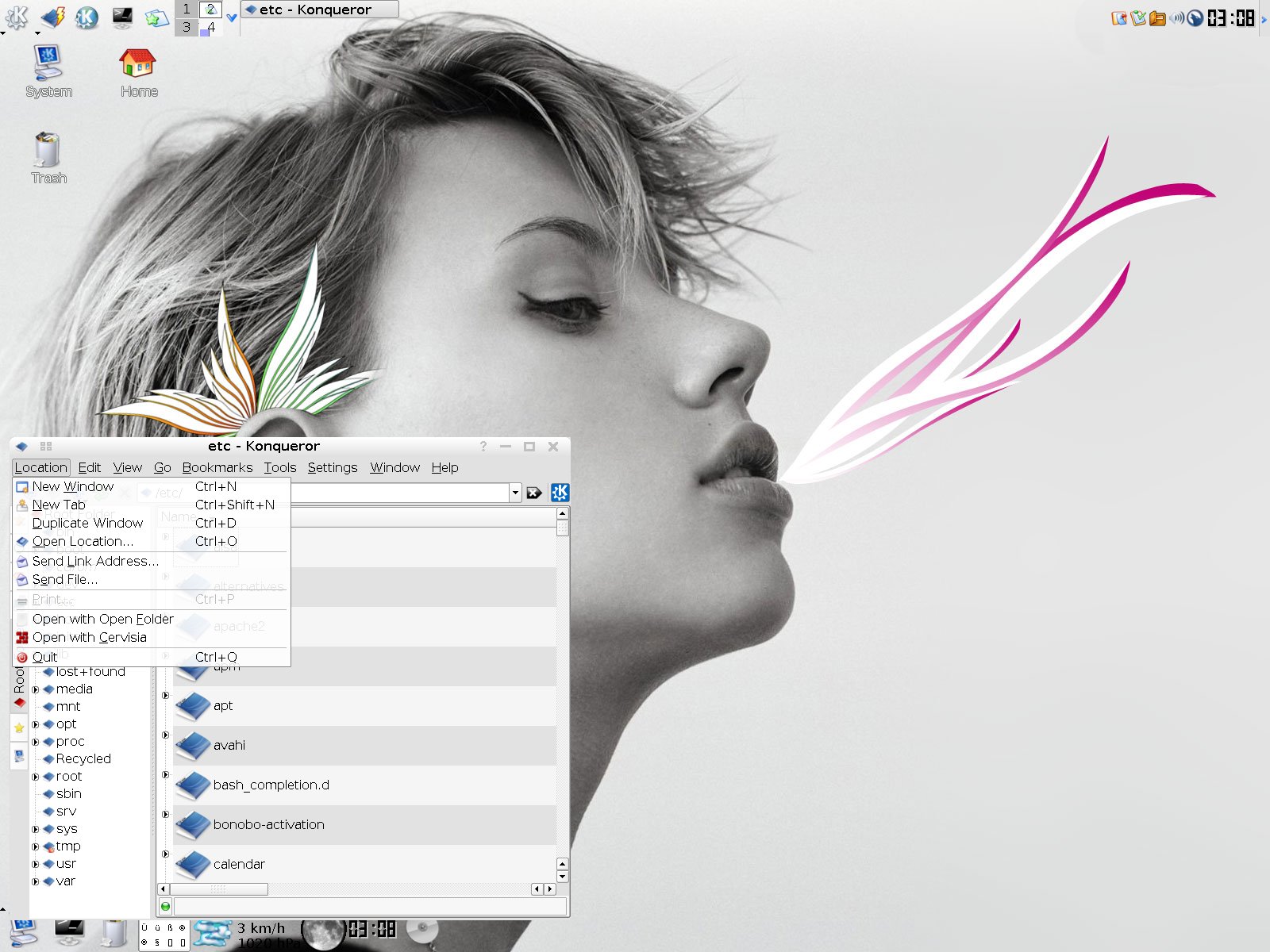Choose Send Link Address... entry

[x=152, y=561]
